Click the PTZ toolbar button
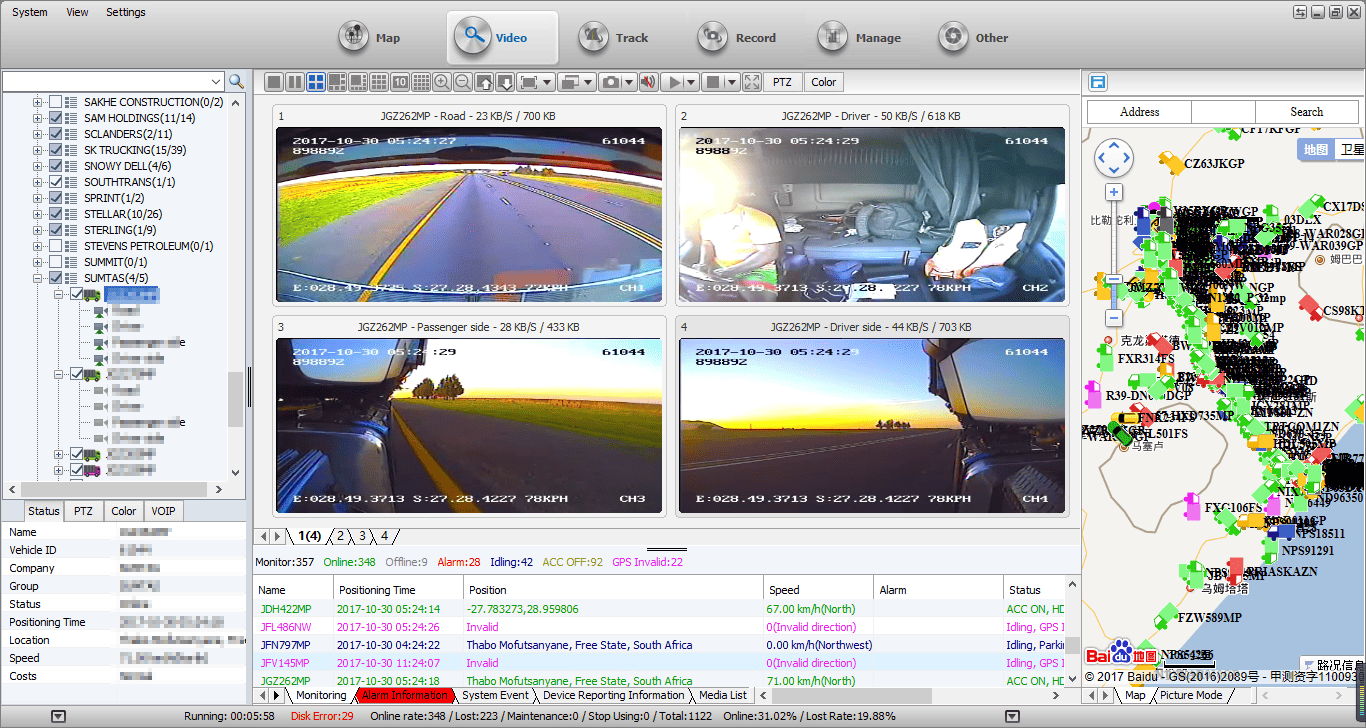Image resolution: width=1366 pixels, height=728 pixels. tap(783, 82)
